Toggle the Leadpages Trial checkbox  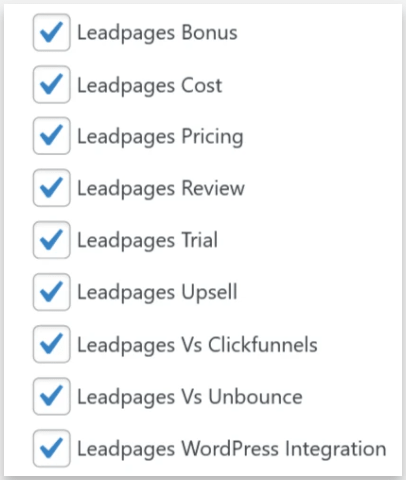pyautogui.click(x=51, y=240)
